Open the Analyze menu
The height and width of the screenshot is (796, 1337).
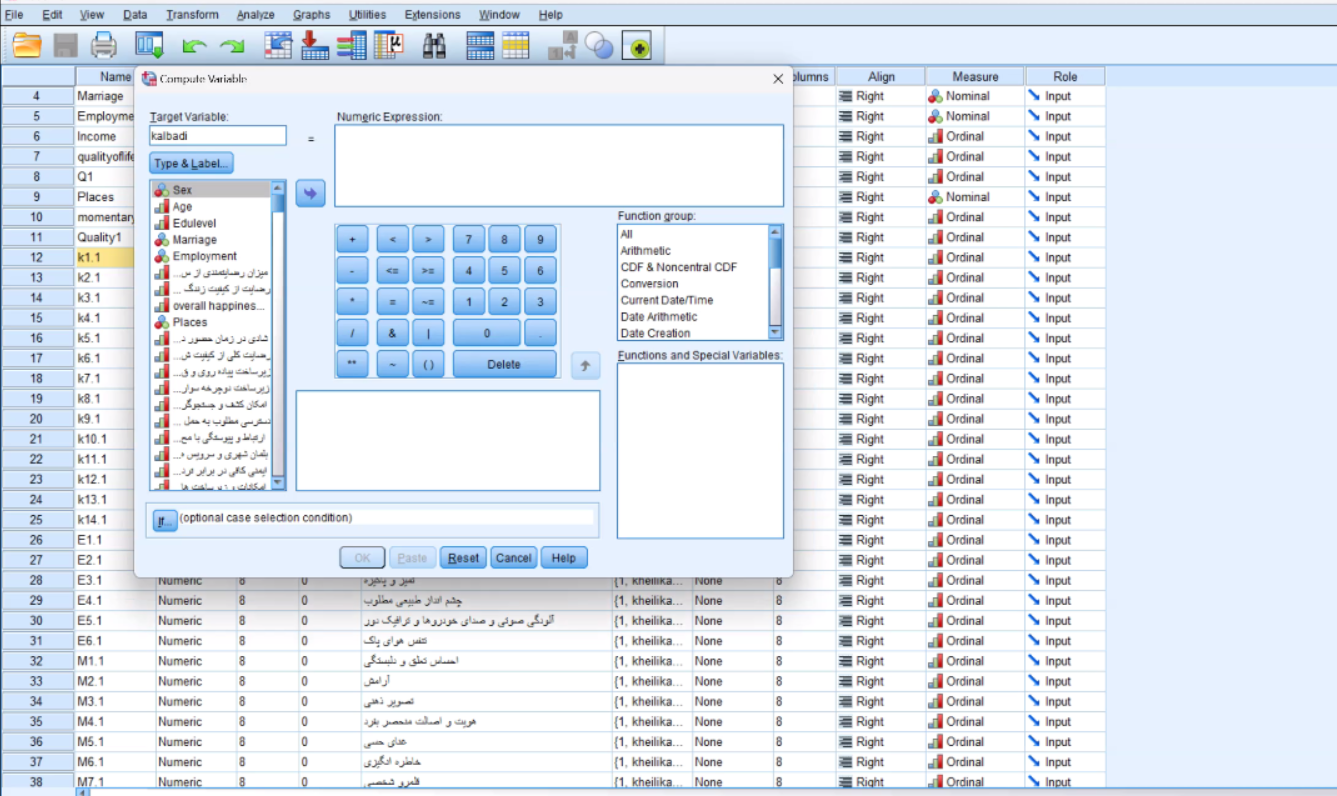[x=256, y=15]
